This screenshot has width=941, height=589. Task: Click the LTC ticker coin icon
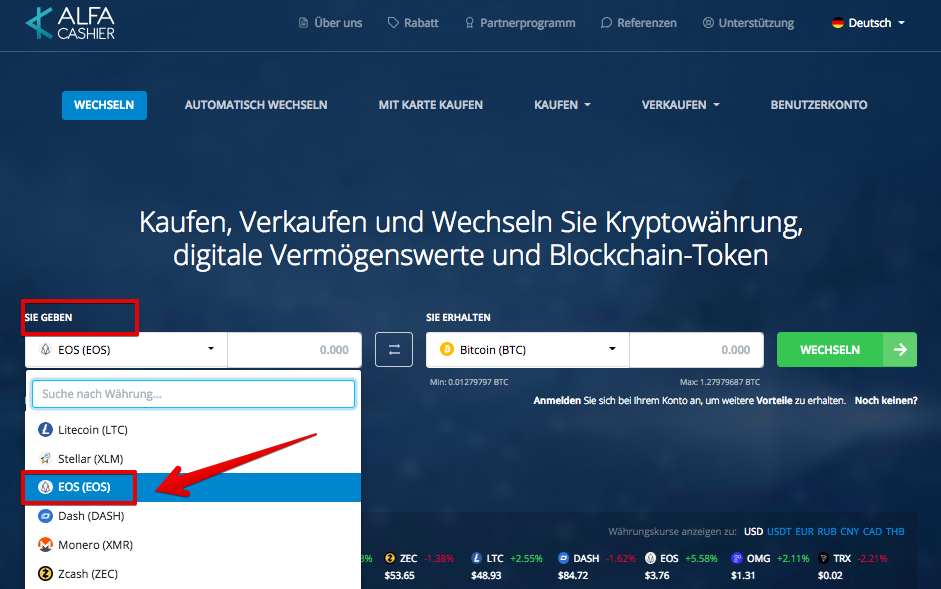[477, 558]
